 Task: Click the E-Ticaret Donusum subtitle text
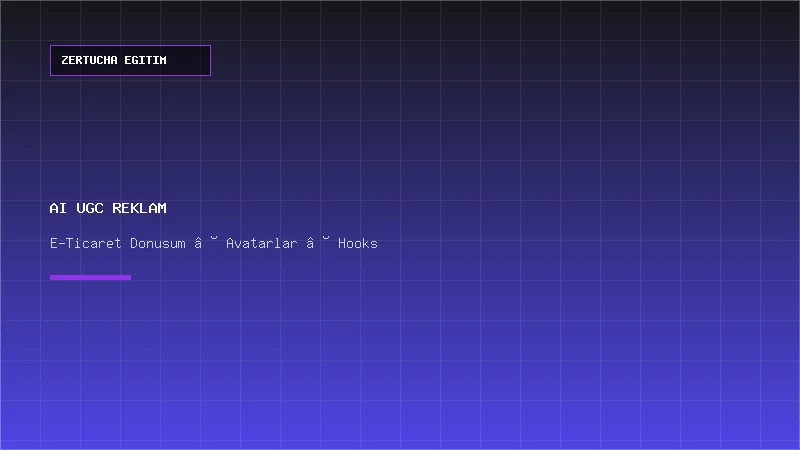click(x=213, y=243)
